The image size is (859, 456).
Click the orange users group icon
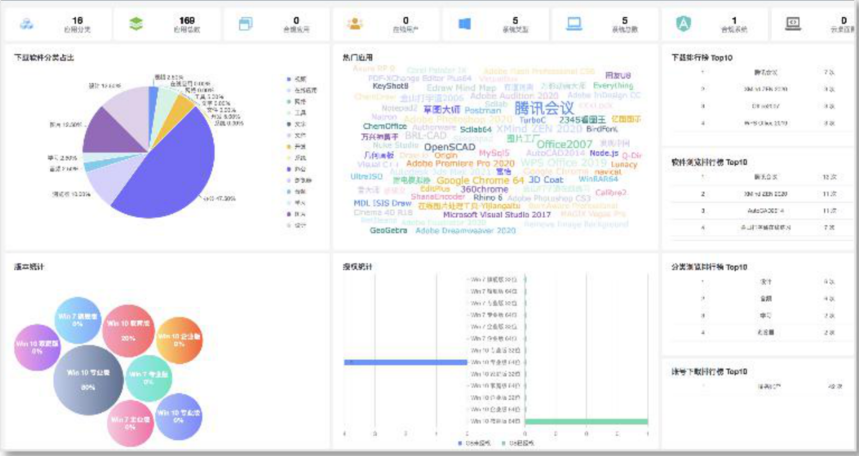click(x=355, y=24)
